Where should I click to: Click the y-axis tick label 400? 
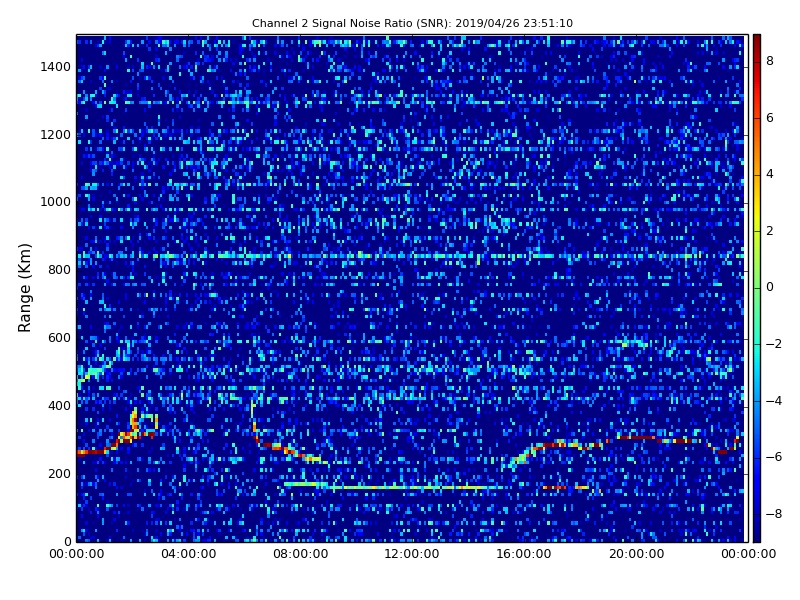59,406
